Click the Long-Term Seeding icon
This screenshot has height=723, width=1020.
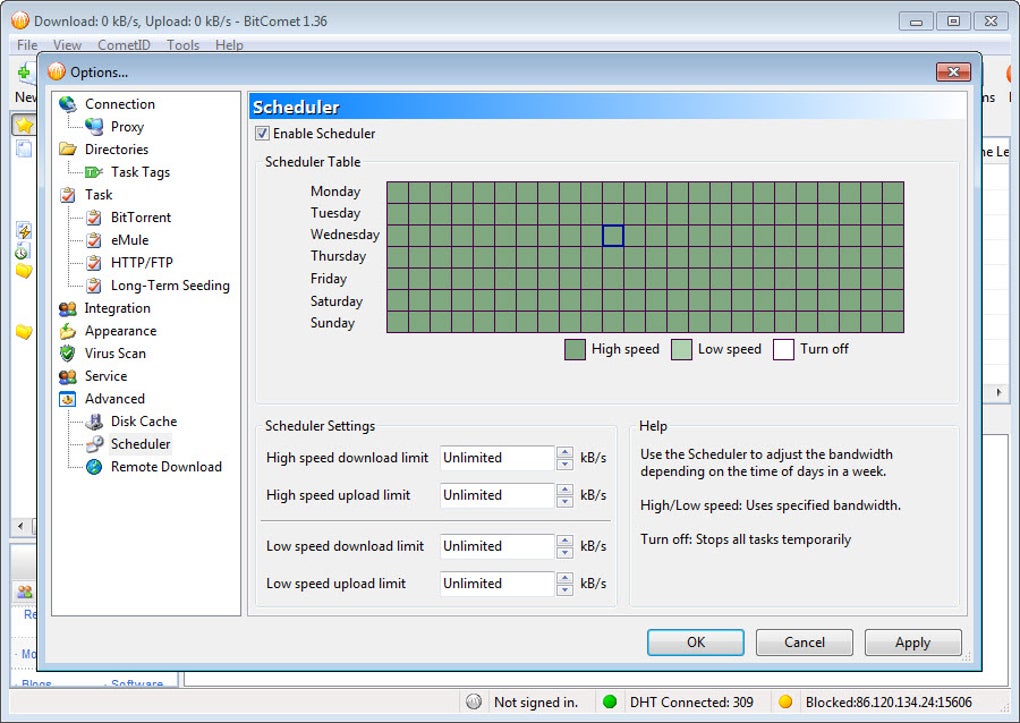pos(94,286)
